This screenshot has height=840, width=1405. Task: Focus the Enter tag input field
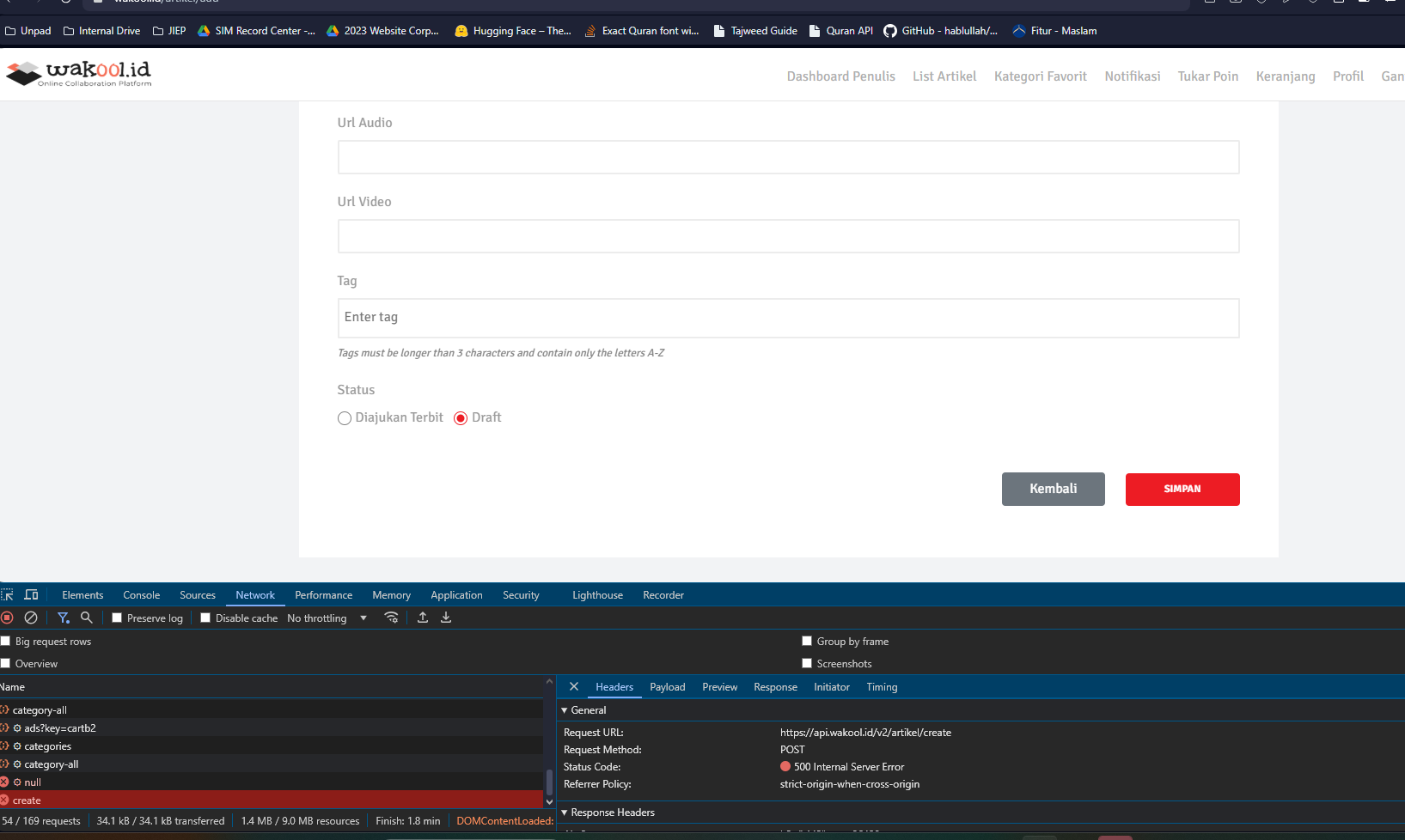point(788,318)
